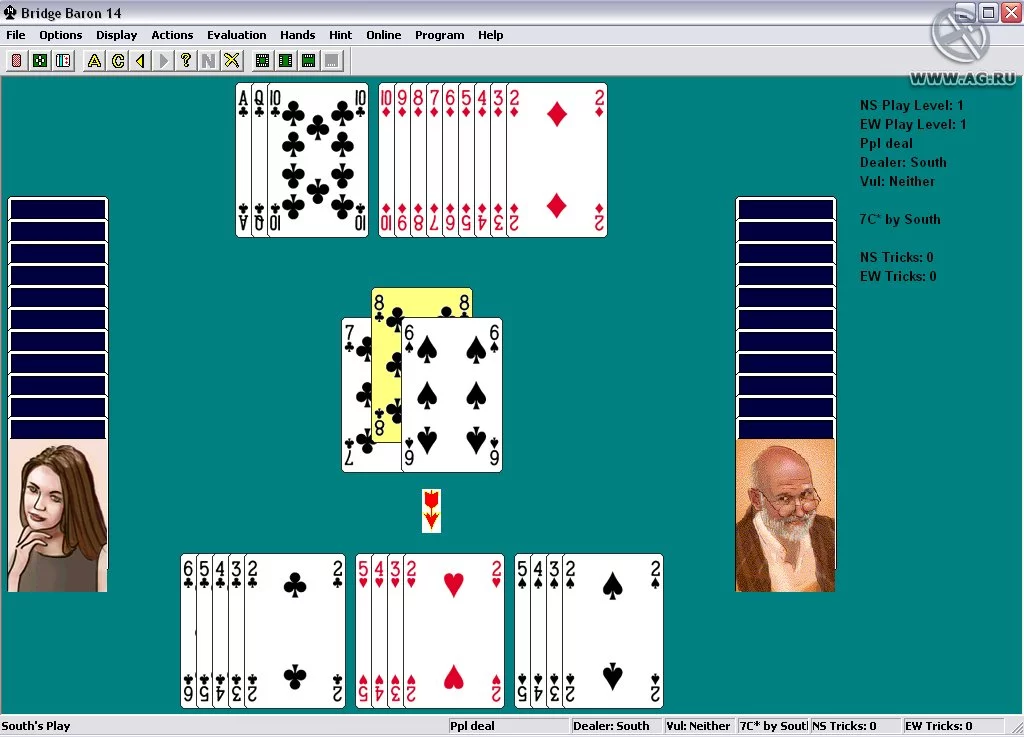Click East's bearded man avatar portrait

(785, 516)
